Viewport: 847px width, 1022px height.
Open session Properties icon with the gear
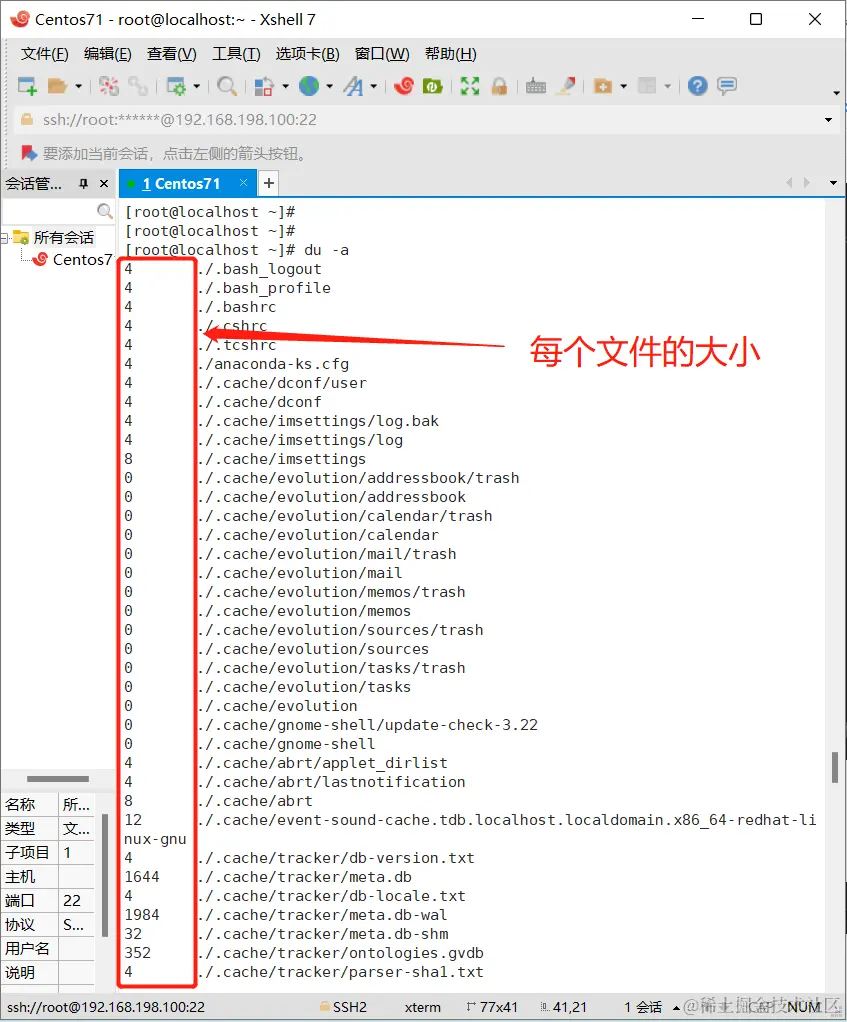click(176, 85)
